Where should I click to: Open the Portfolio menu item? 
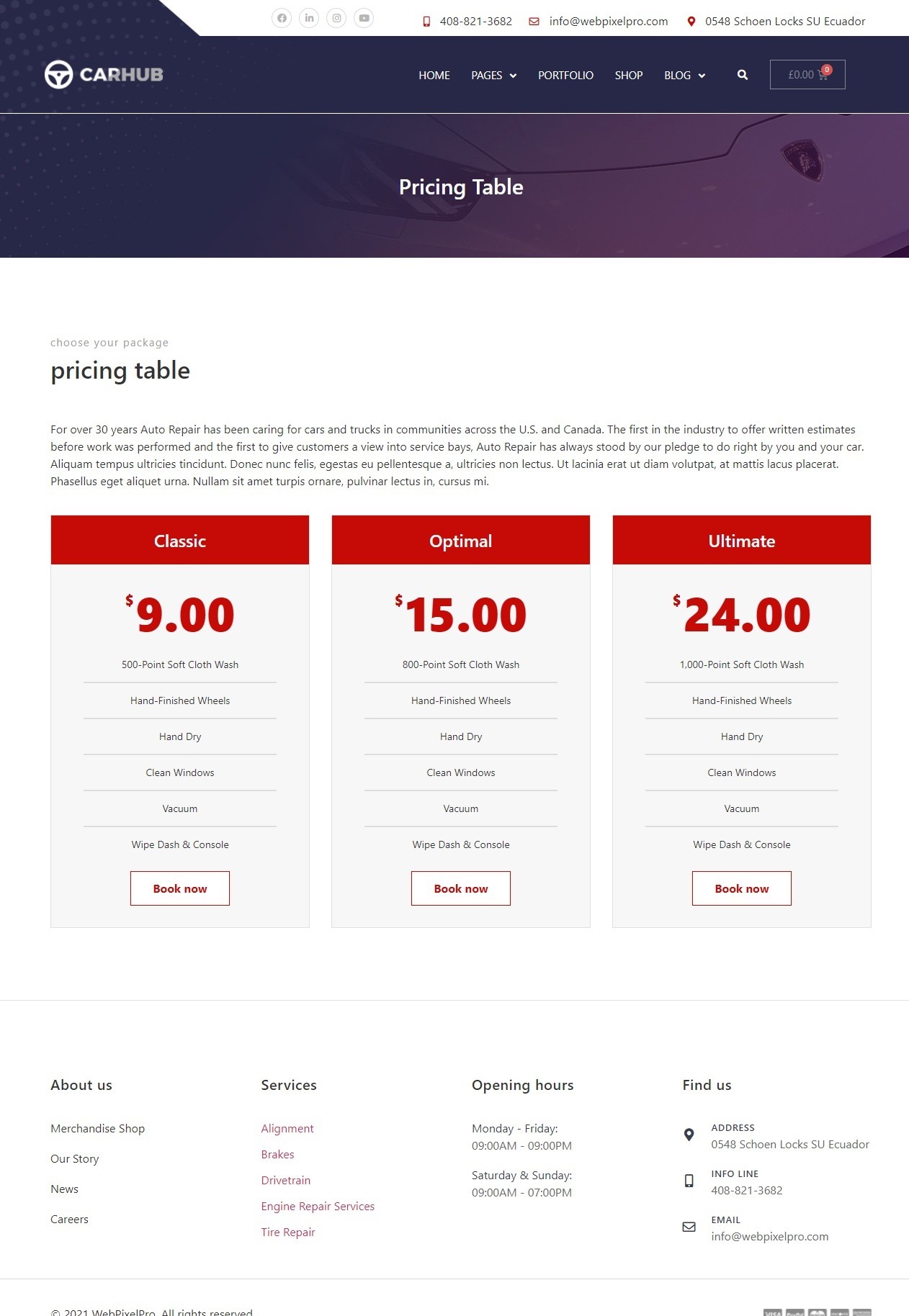565,76
